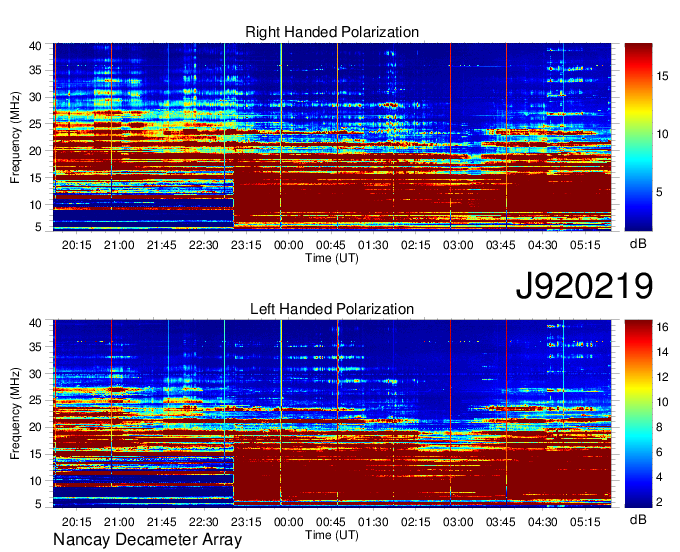Click the 2 dB tick on lower color bar
The width and height of the screenshot is (680, 552).
tap(659, 502)
